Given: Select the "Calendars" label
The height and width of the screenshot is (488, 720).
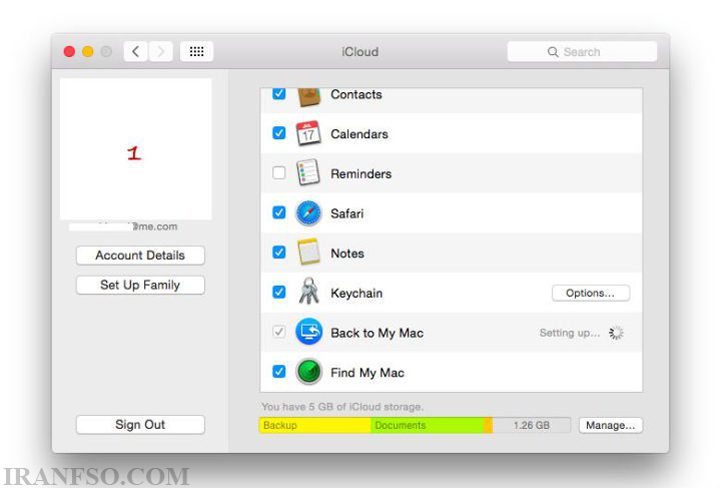Looking at the screenshot, I should coord(359,134).
